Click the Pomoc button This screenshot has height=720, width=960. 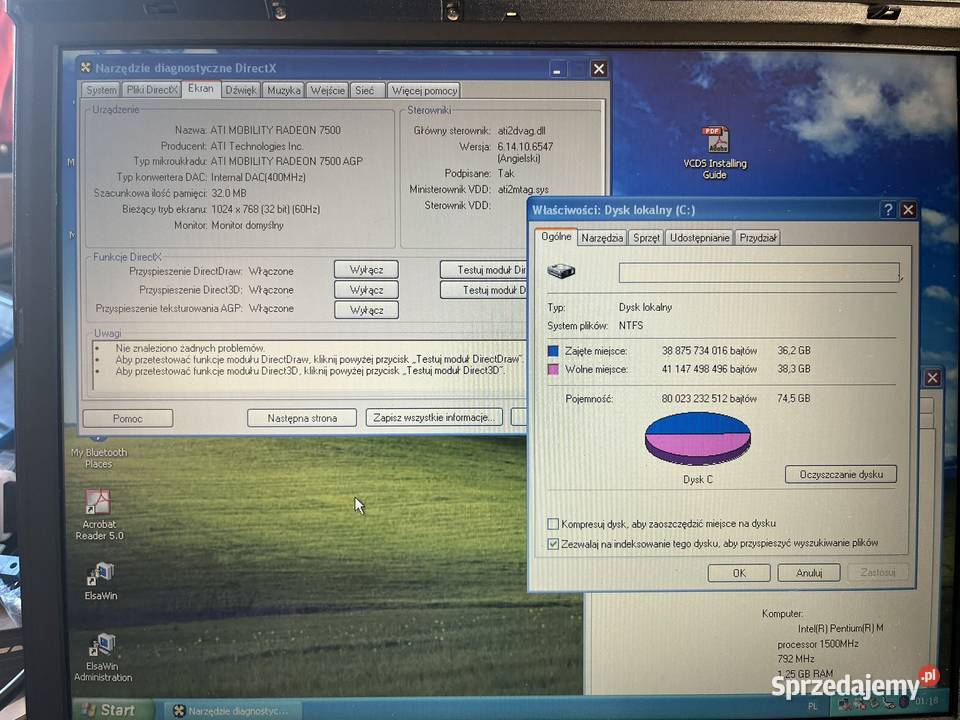[127, 419]
